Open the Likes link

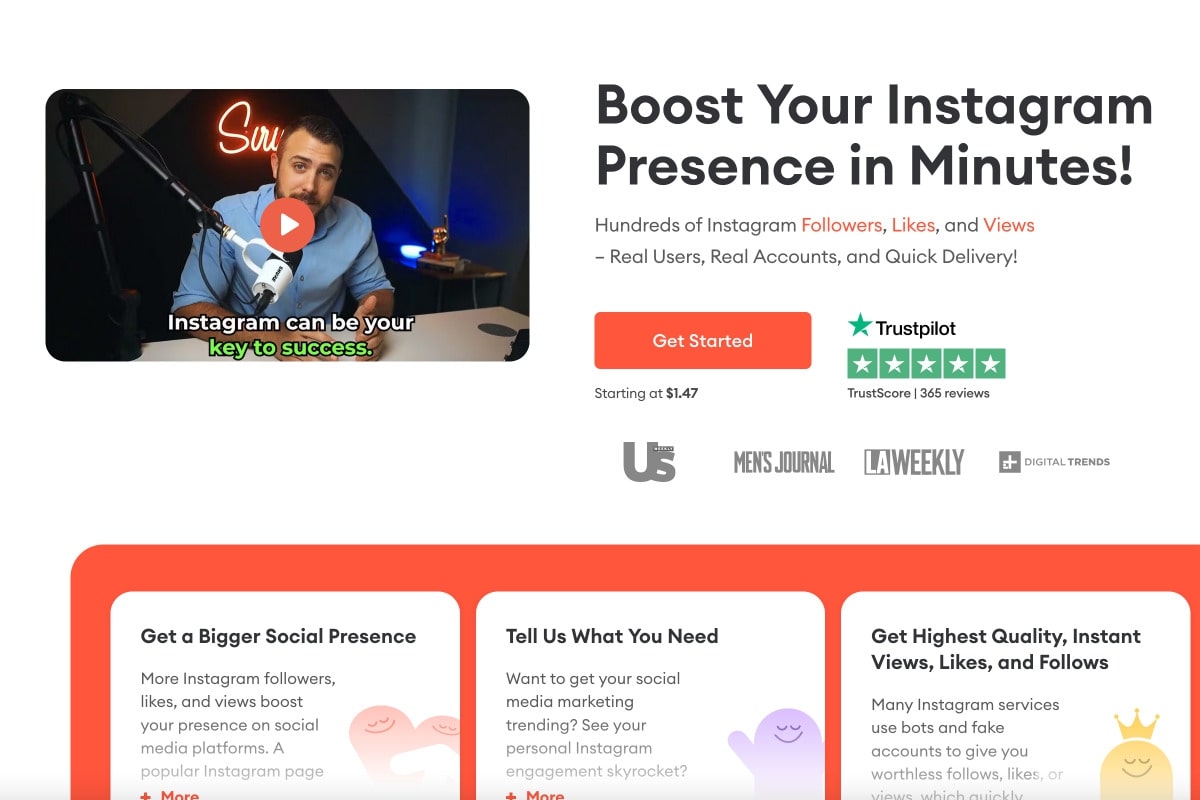tap(912, 225)
